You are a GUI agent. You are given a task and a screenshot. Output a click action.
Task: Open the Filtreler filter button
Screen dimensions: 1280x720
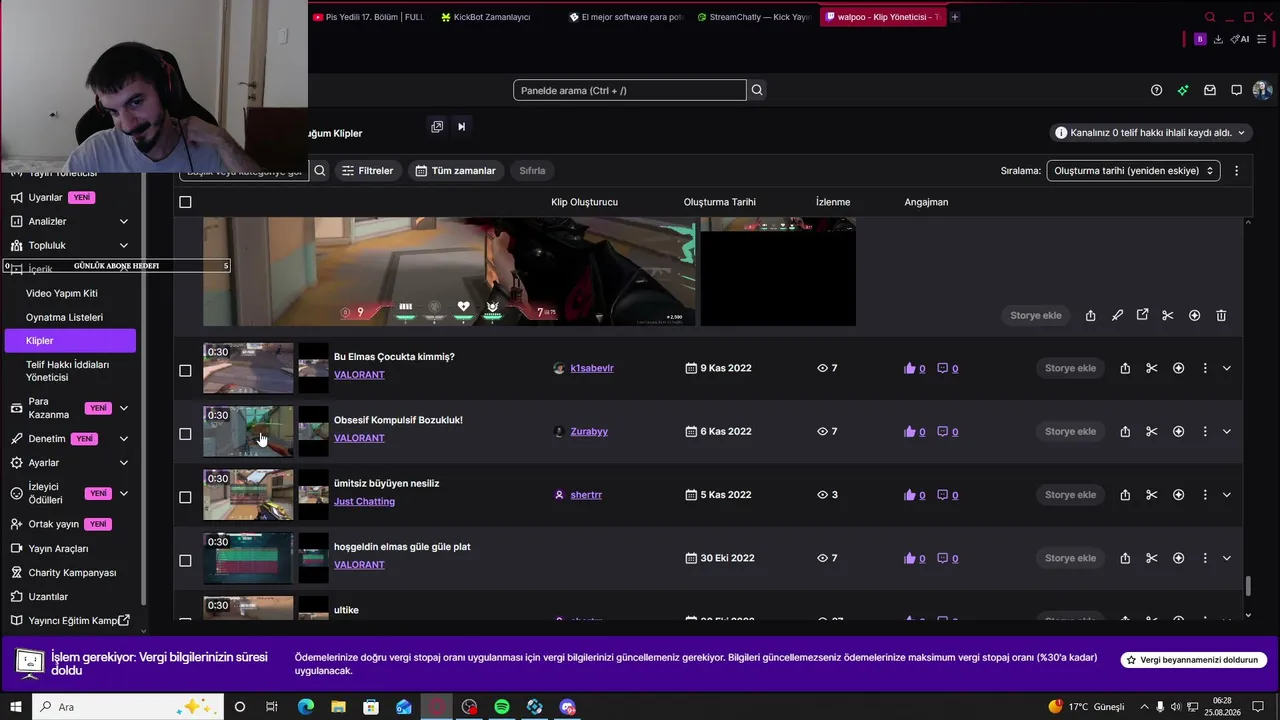(367, 171)
